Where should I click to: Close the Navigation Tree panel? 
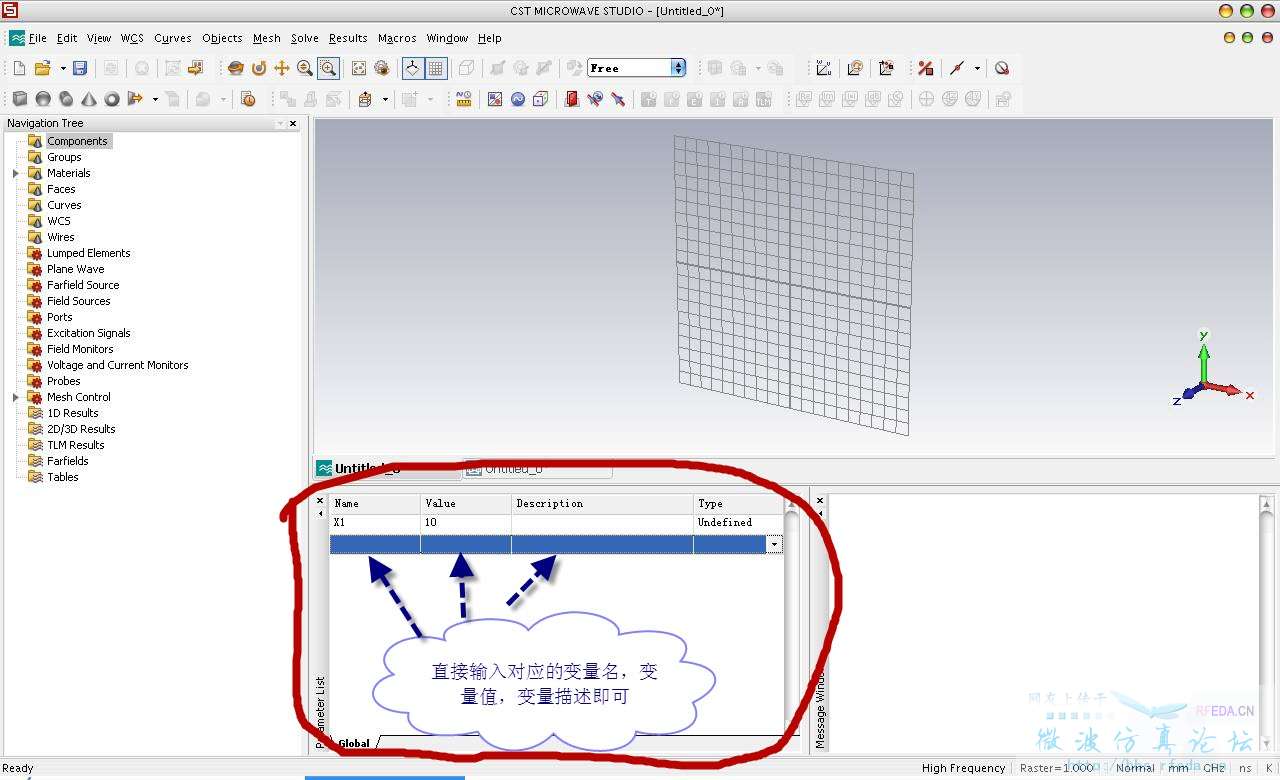click(293, 123)
